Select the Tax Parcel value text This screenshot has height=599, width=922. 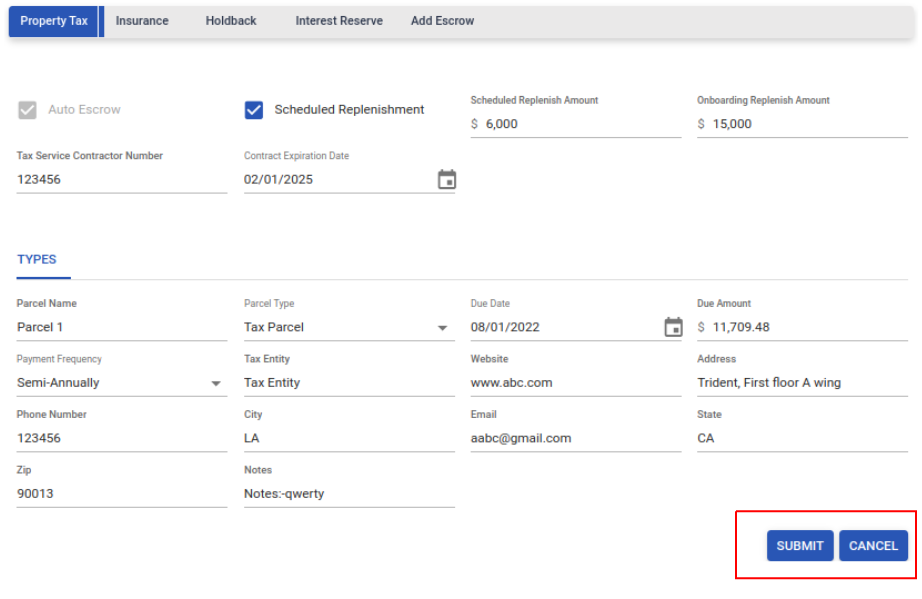coord(273,327)
